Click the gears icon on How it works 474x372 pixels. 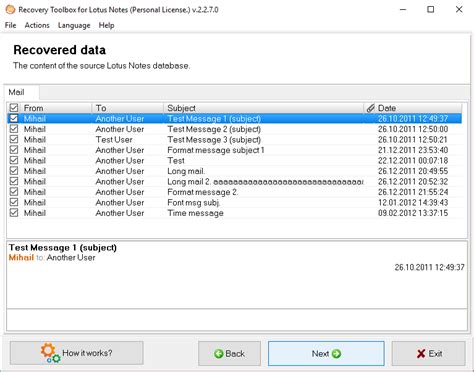[50, 353]
